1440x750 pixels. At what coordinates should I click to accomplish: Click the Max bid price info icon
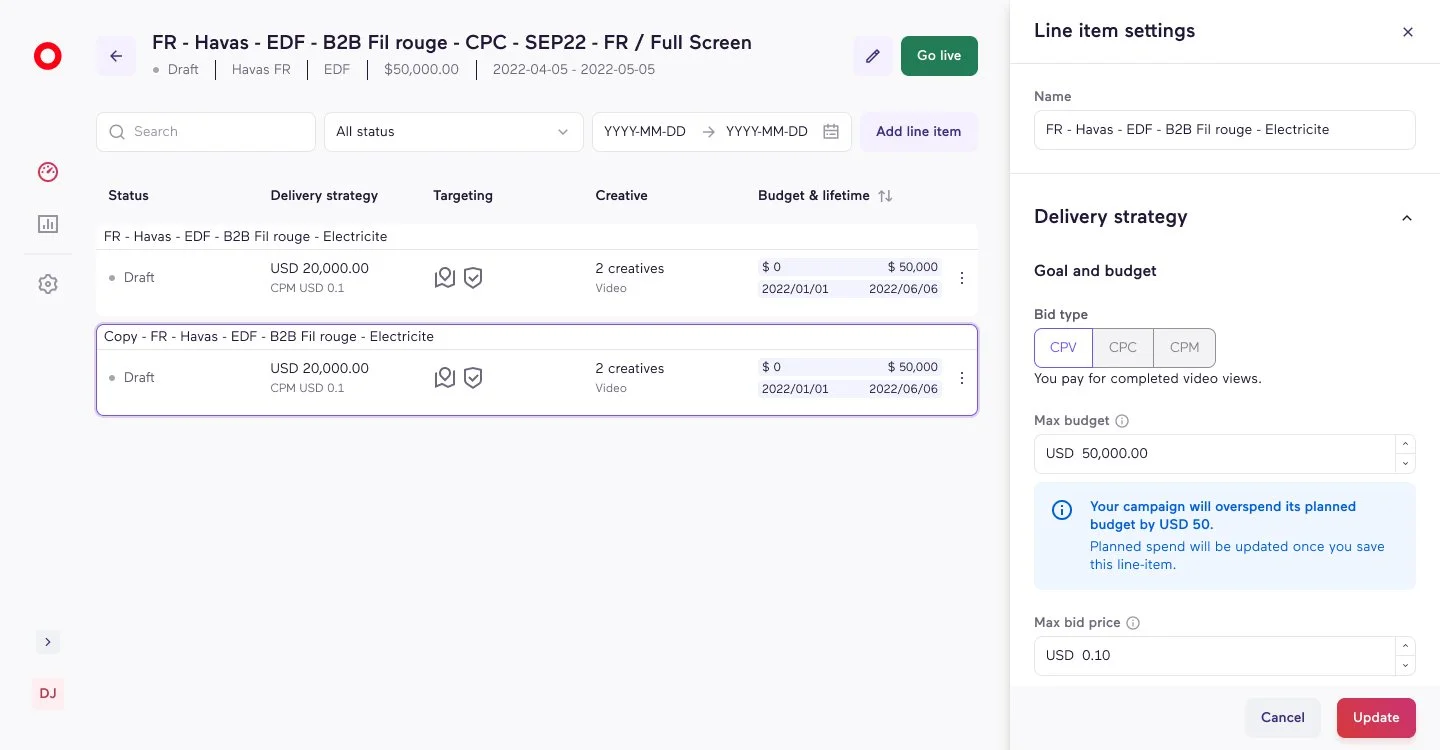(1133, 623)
